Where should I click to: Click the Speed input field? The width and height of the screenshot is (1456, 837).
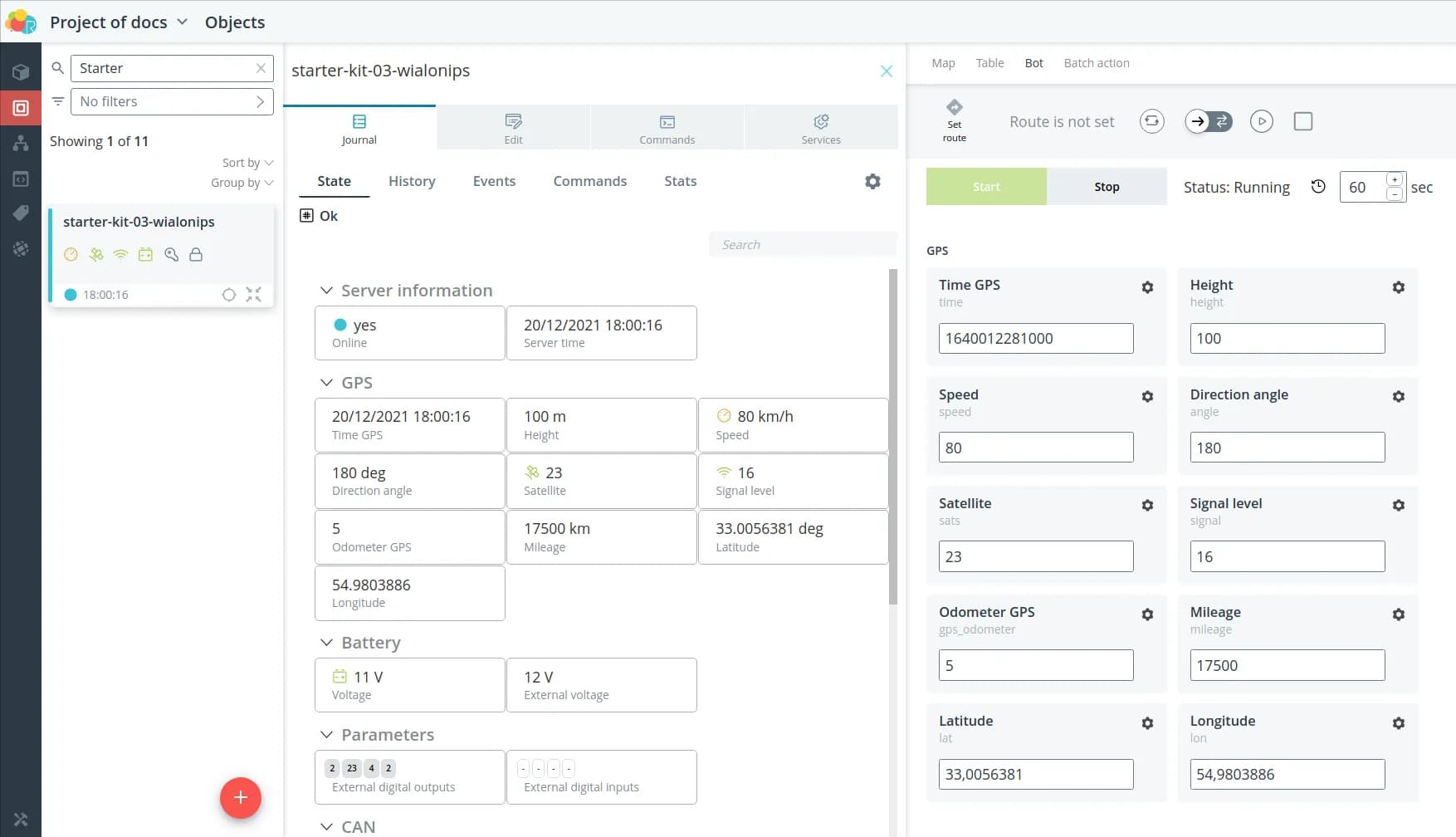(1035, 448)
